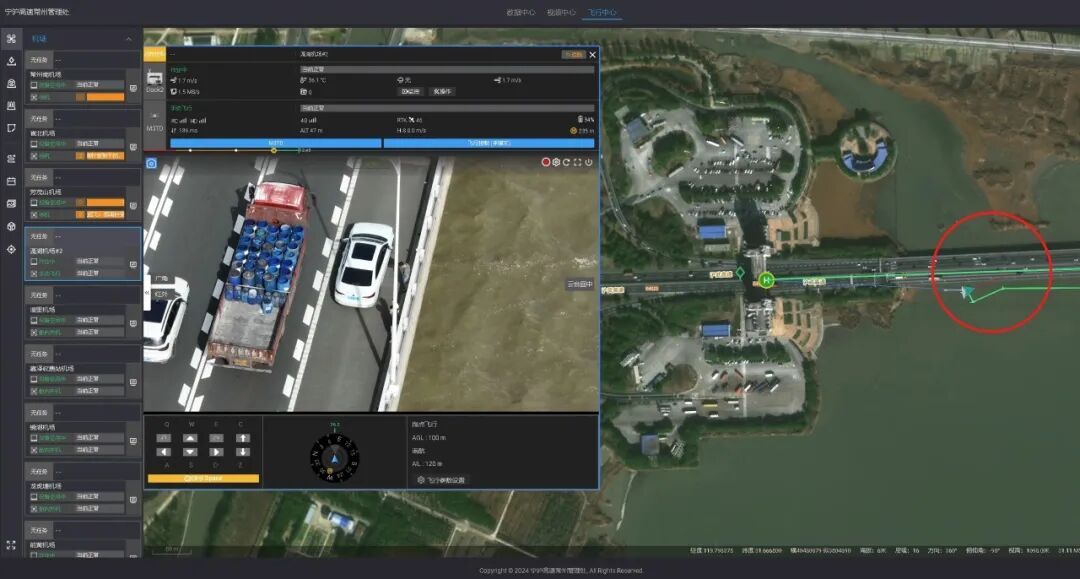Image resolution: width=1080 pixels, height=579 pixels.
Task: Click the orange Space emergency stop bar
Action: (x=203, y=479)
